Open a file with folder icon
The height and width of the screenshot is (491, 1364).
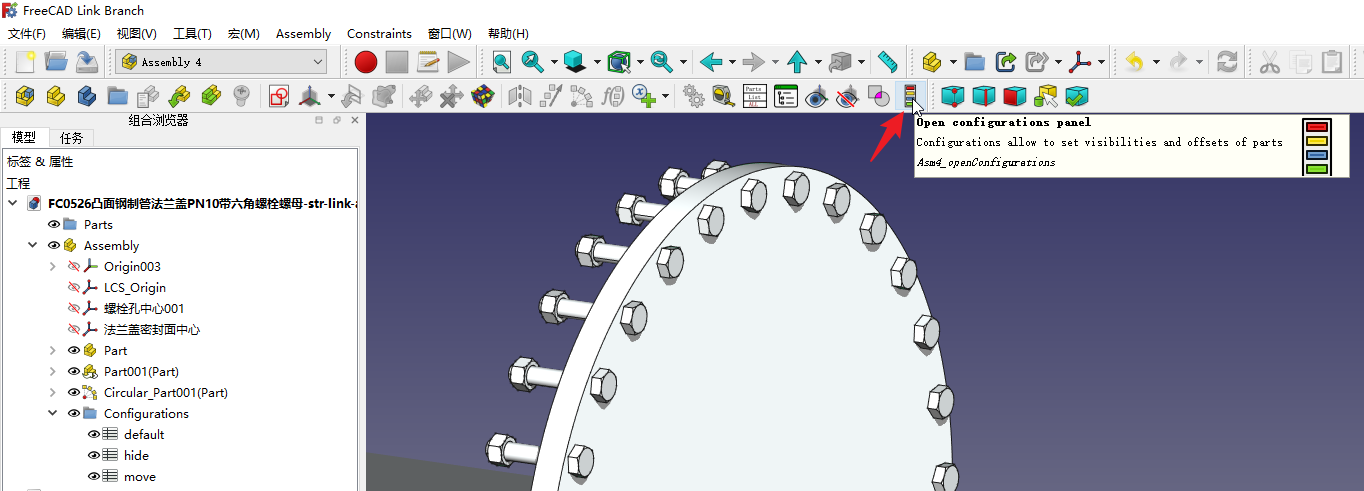(x=55, y=62)
